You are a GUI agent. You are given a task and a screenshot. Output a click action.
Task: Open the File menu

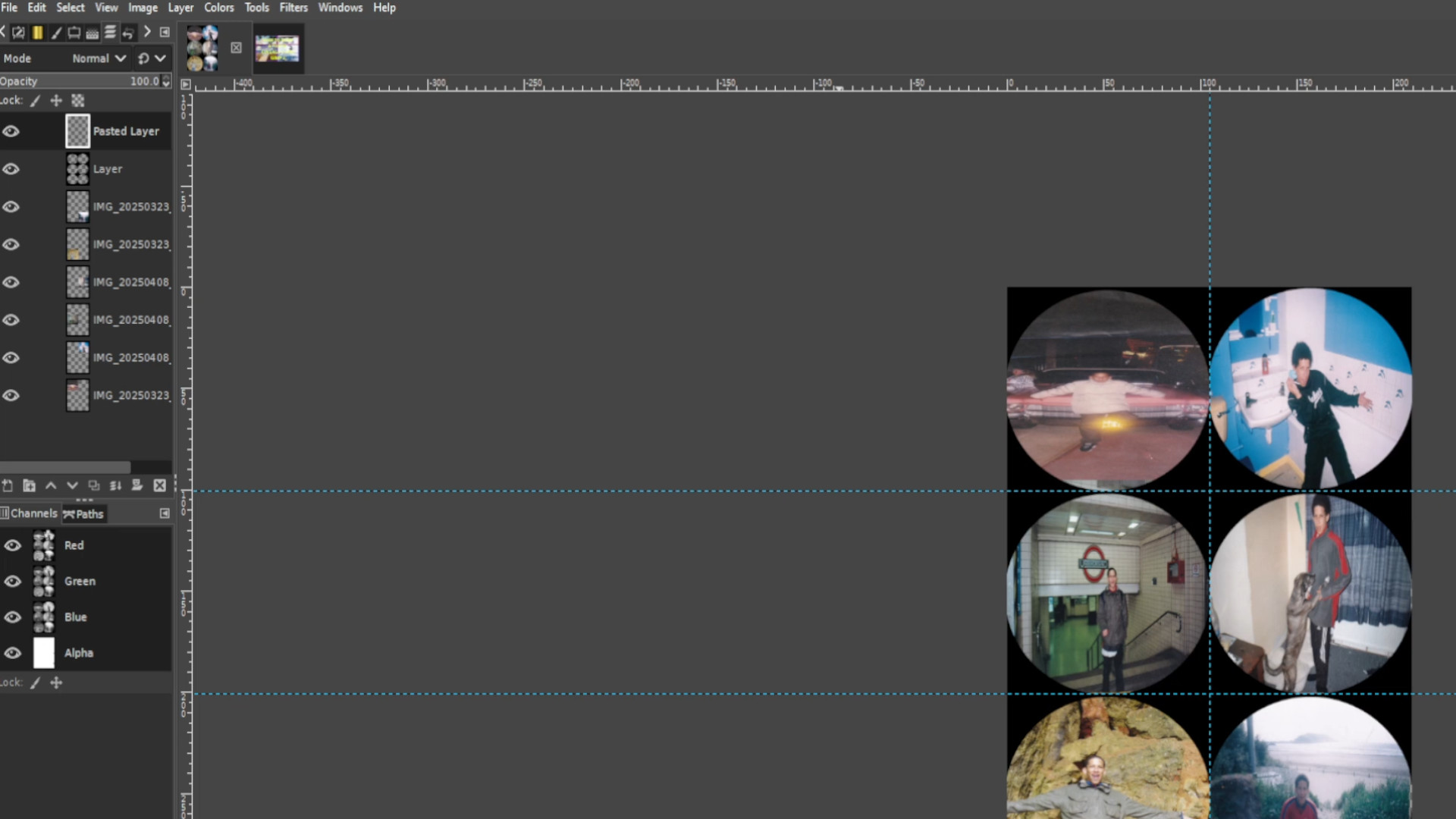pyautogui.click(x=9, y=8)
